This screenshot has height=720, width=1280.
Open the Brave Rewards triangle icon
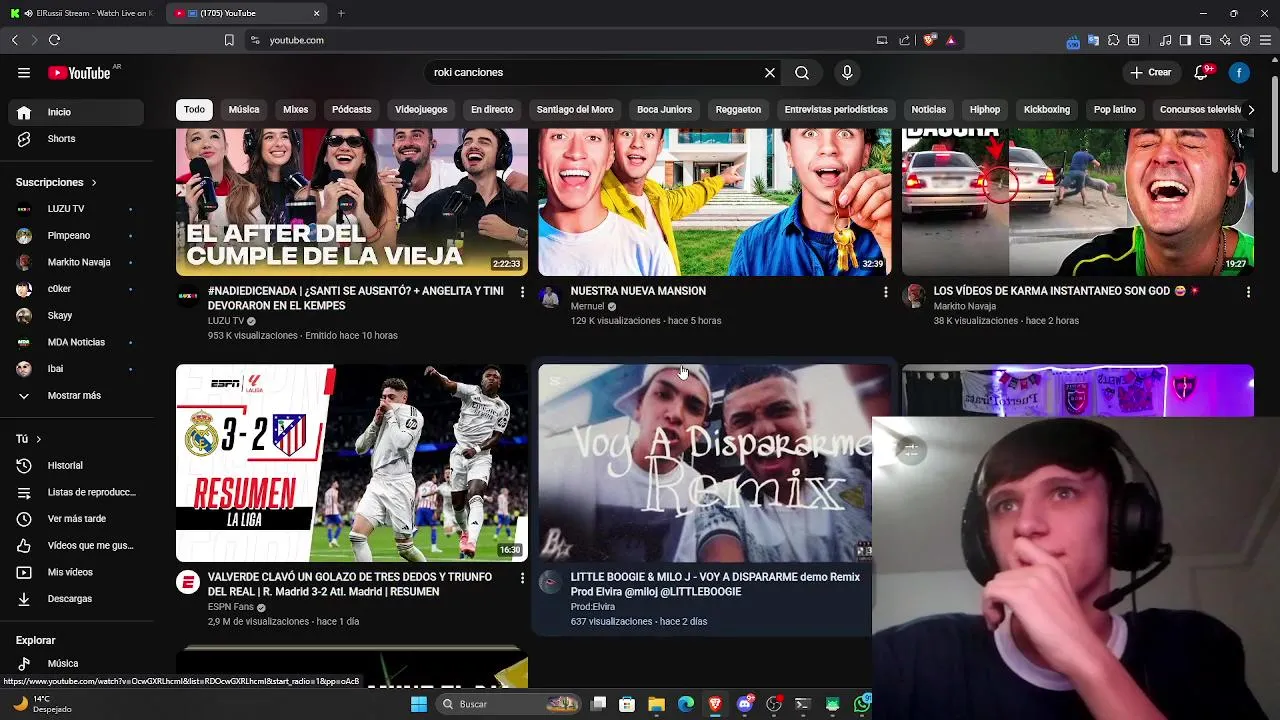pyautogui.click(x=950, y=40)
